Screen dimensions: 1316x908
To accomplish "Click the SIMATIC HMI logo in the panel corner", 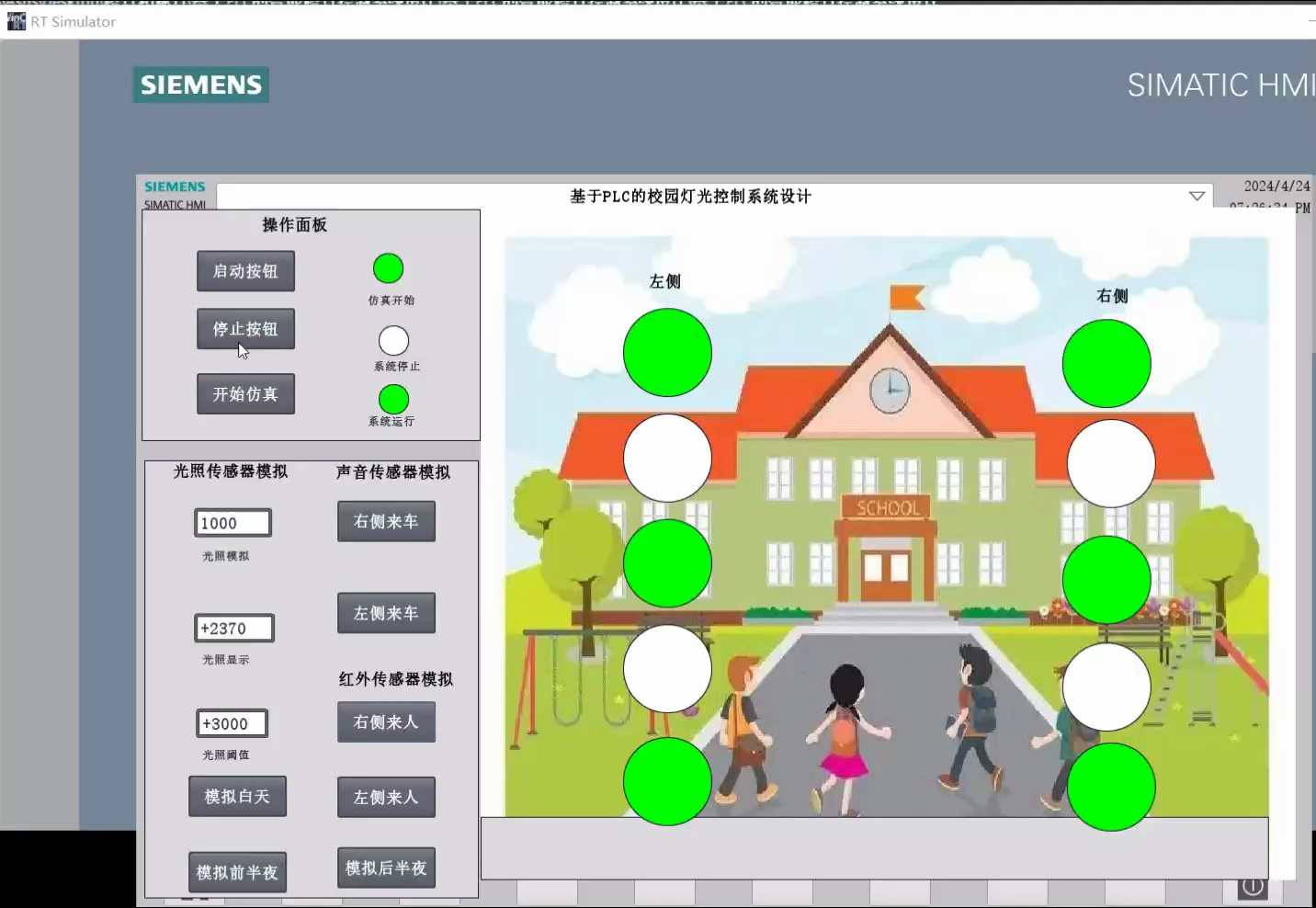I will pos(175,193).
